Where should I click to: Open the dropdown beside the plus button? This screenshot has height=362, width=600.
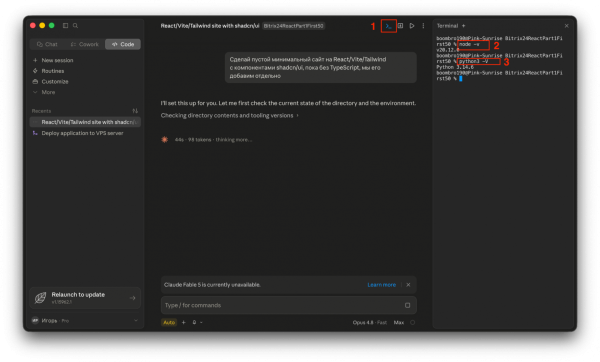coord(197,323)
